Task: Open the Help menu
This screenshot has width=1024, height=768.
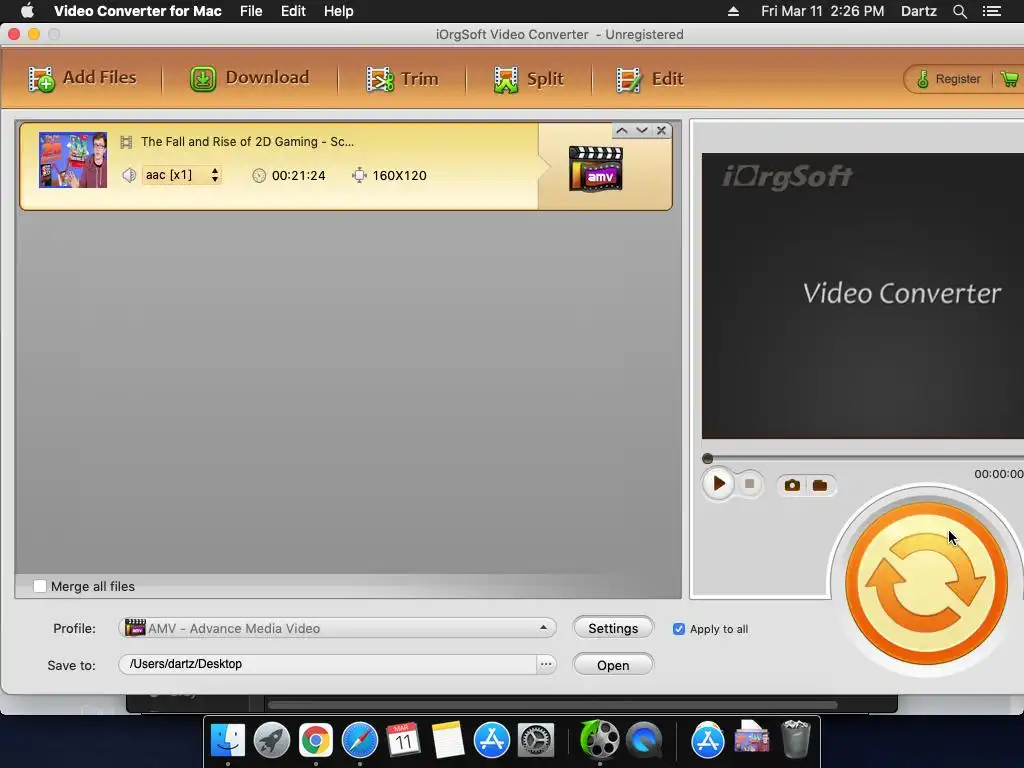Action: coord(339,11)
